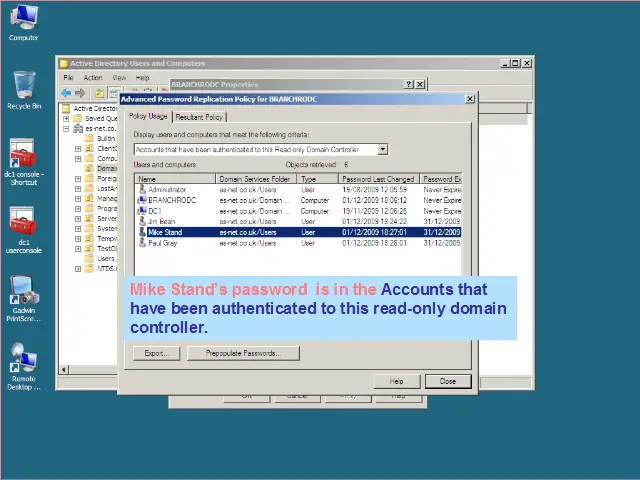Click the Export button
Image resolution: width=640 pixels, height=480 pixels.
(x=156, y=353)
